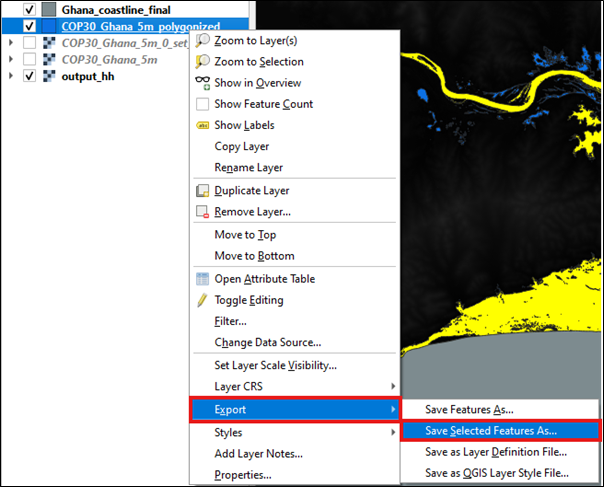Select the COP30_Ghana_5m layer name
The image size is (604, 487).
109,60
